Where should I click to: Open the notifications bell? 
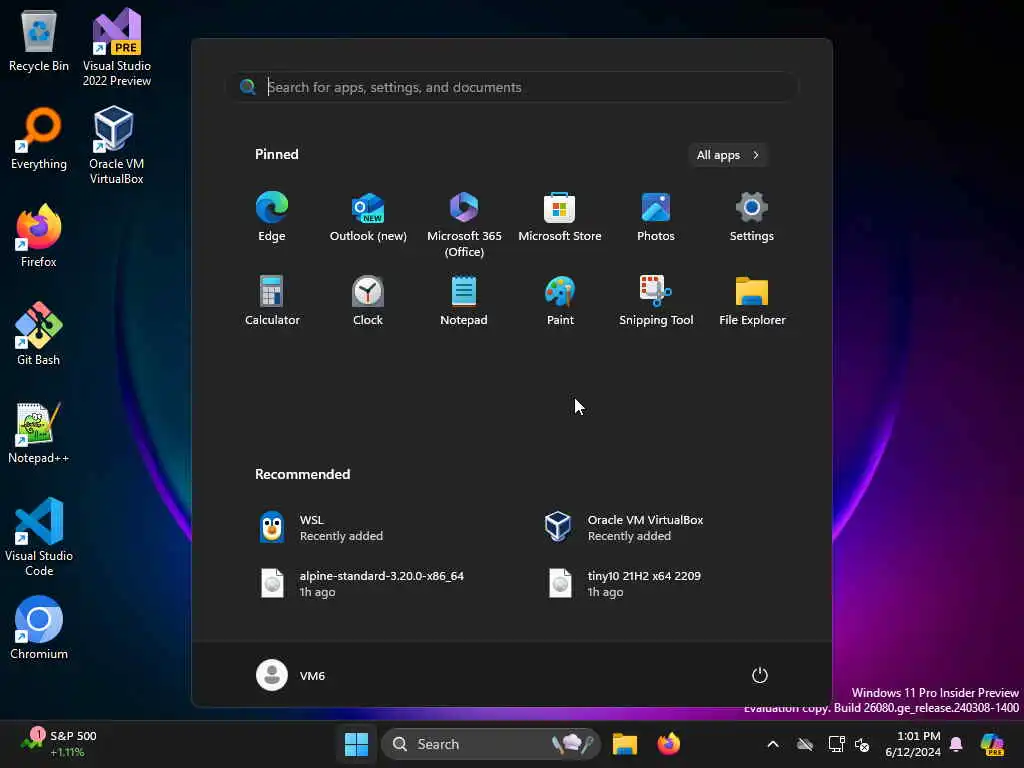coord(956,744)
